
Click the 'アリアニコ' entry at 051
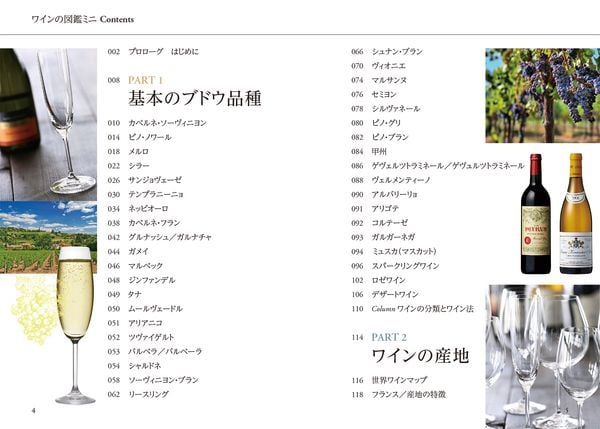coord(135,323)
